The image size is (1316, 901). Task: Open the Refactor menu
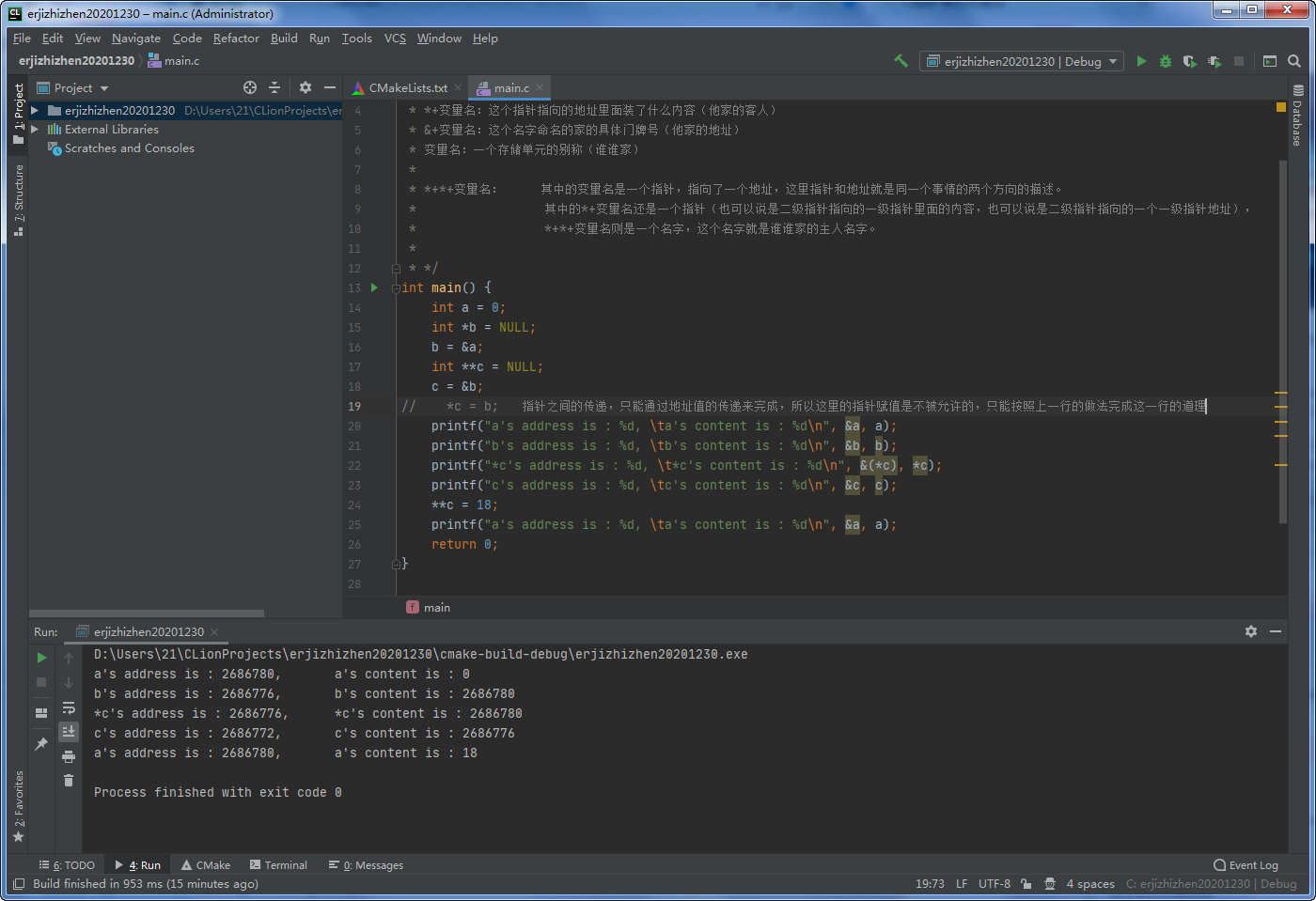(236, 39)
